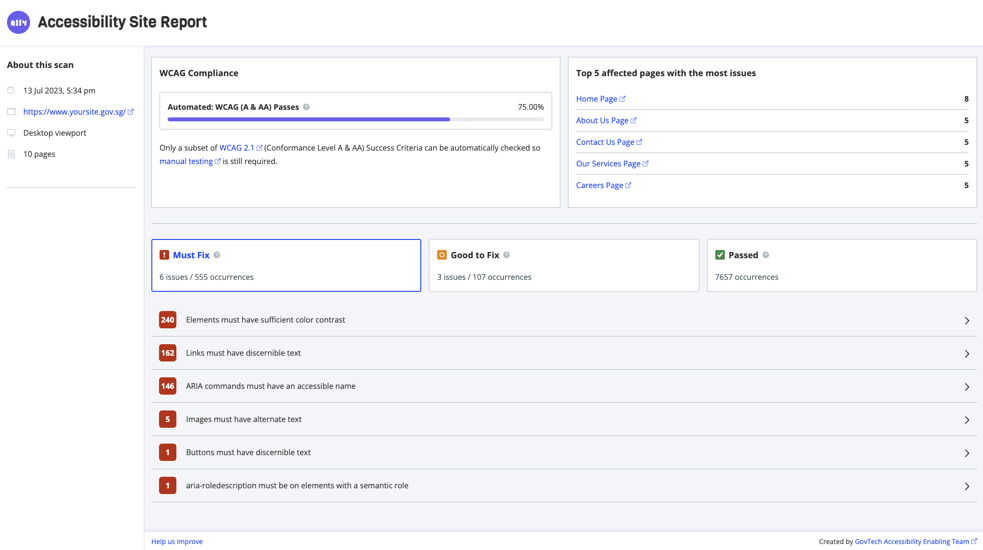The height and width of the screenshot is (550, 983).
Task: Expand Images must have alternate text chevron
Action: pos(967,420)
